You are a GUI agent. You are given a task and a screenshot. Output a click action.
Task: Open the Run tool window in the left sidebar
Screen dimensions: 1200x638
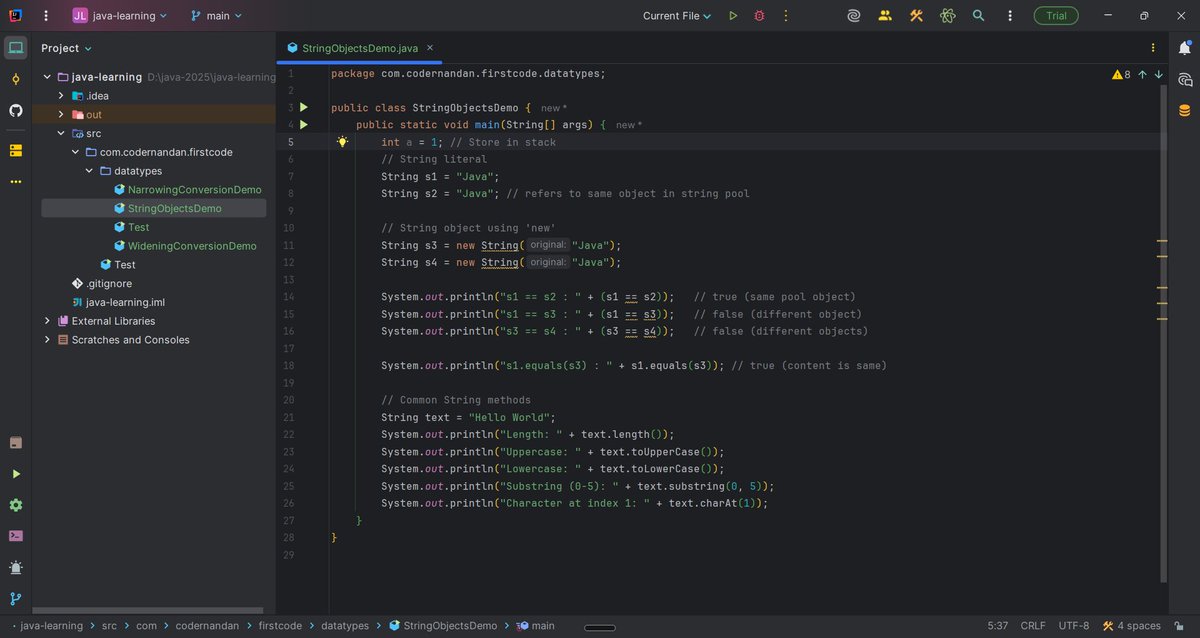15,474
